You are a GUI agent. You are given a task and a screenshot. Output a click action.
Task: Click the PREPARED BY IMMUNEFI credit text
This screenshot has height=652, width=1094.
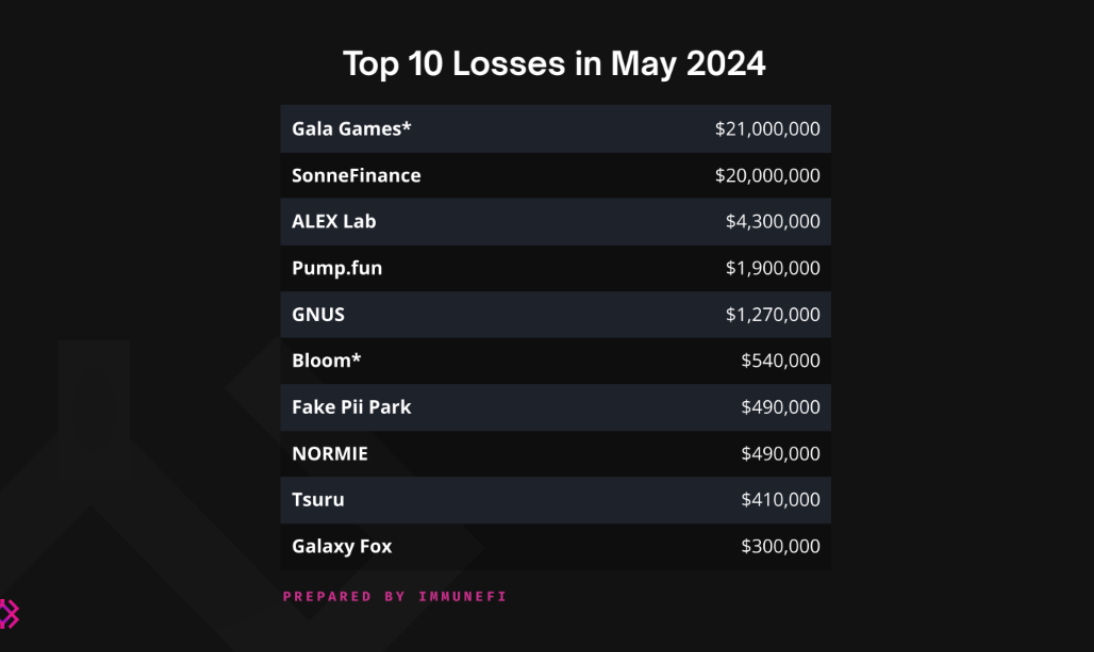(x=395, y=597)
